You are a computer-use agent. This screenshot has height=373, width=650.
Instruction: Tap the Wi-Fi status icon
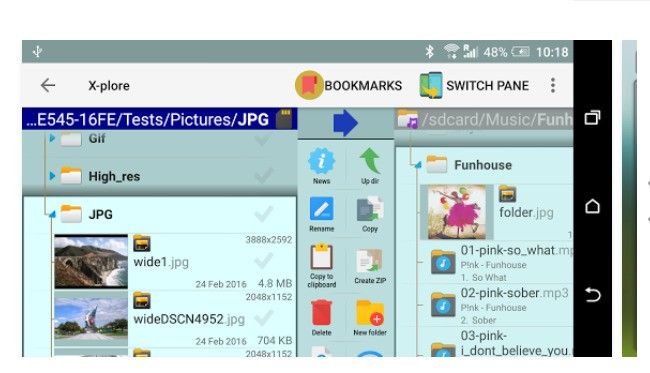[451, 51]
